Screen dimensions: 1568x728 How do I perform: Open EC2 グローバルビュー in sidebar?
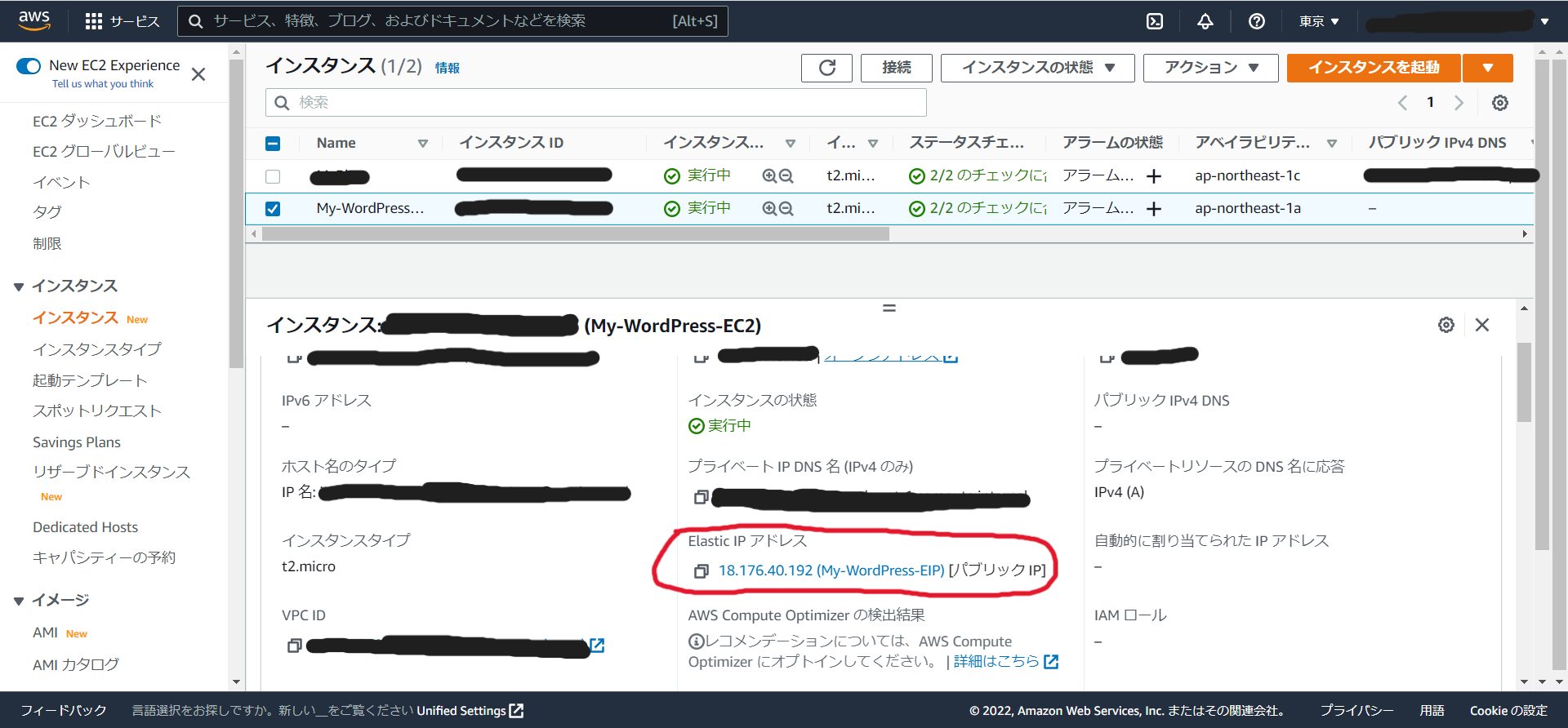pyautogui.click(x=104, y=152)
